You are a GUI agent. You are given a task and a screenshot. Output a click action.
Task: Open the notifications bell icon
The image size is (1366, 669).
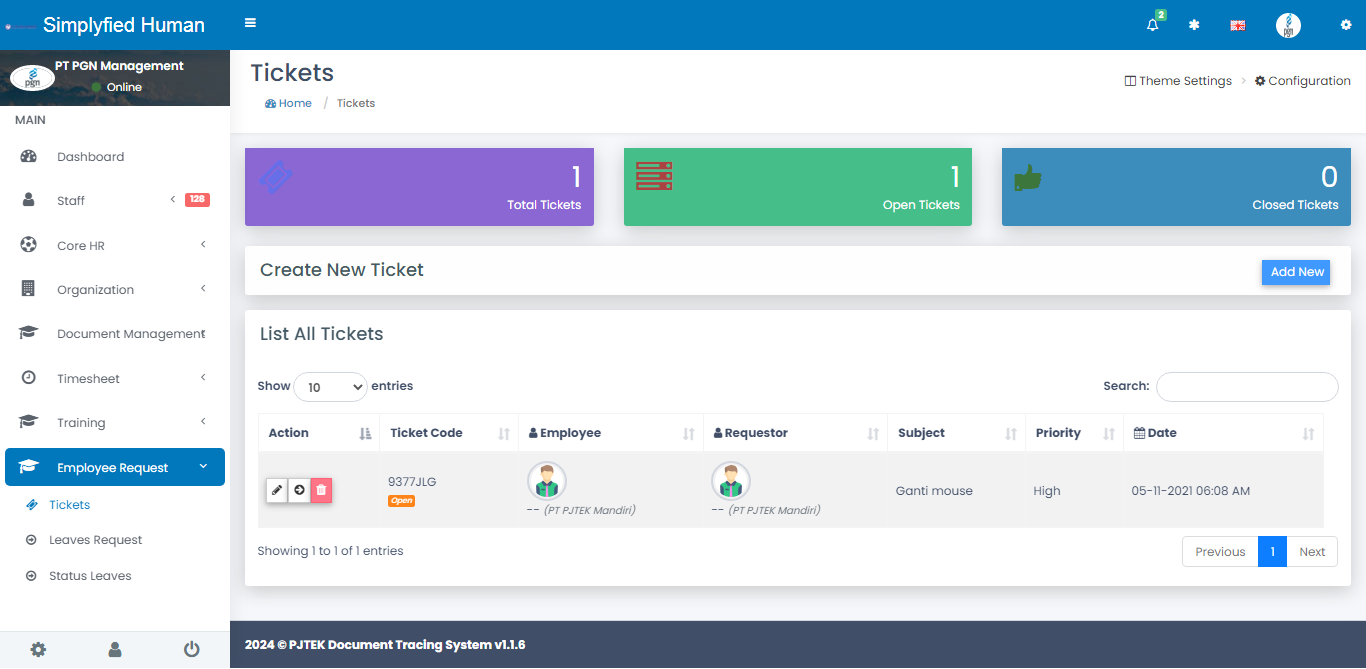click(x=1153, y=25)
